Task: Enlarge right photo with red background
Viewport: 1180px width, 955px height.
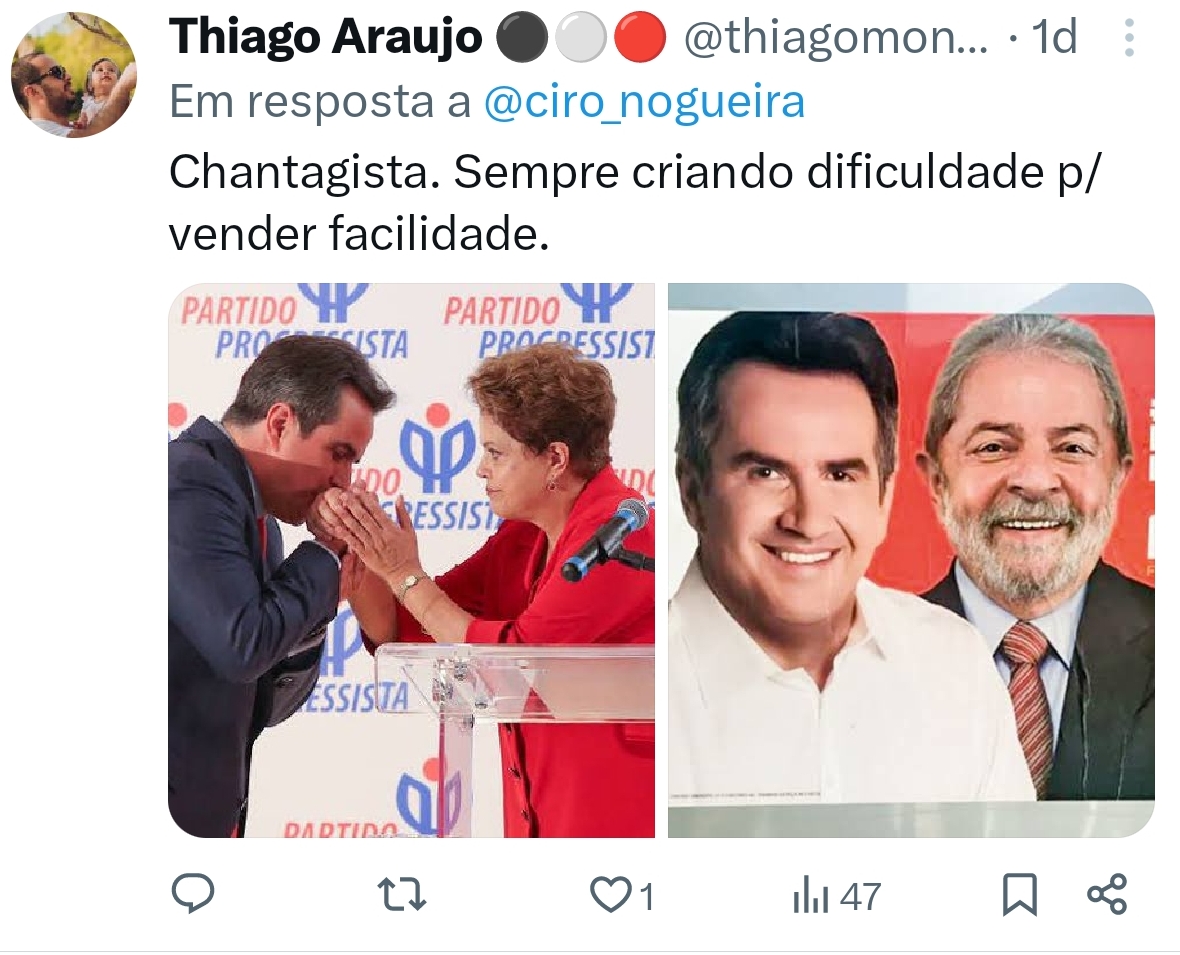Action: [911, 560]
